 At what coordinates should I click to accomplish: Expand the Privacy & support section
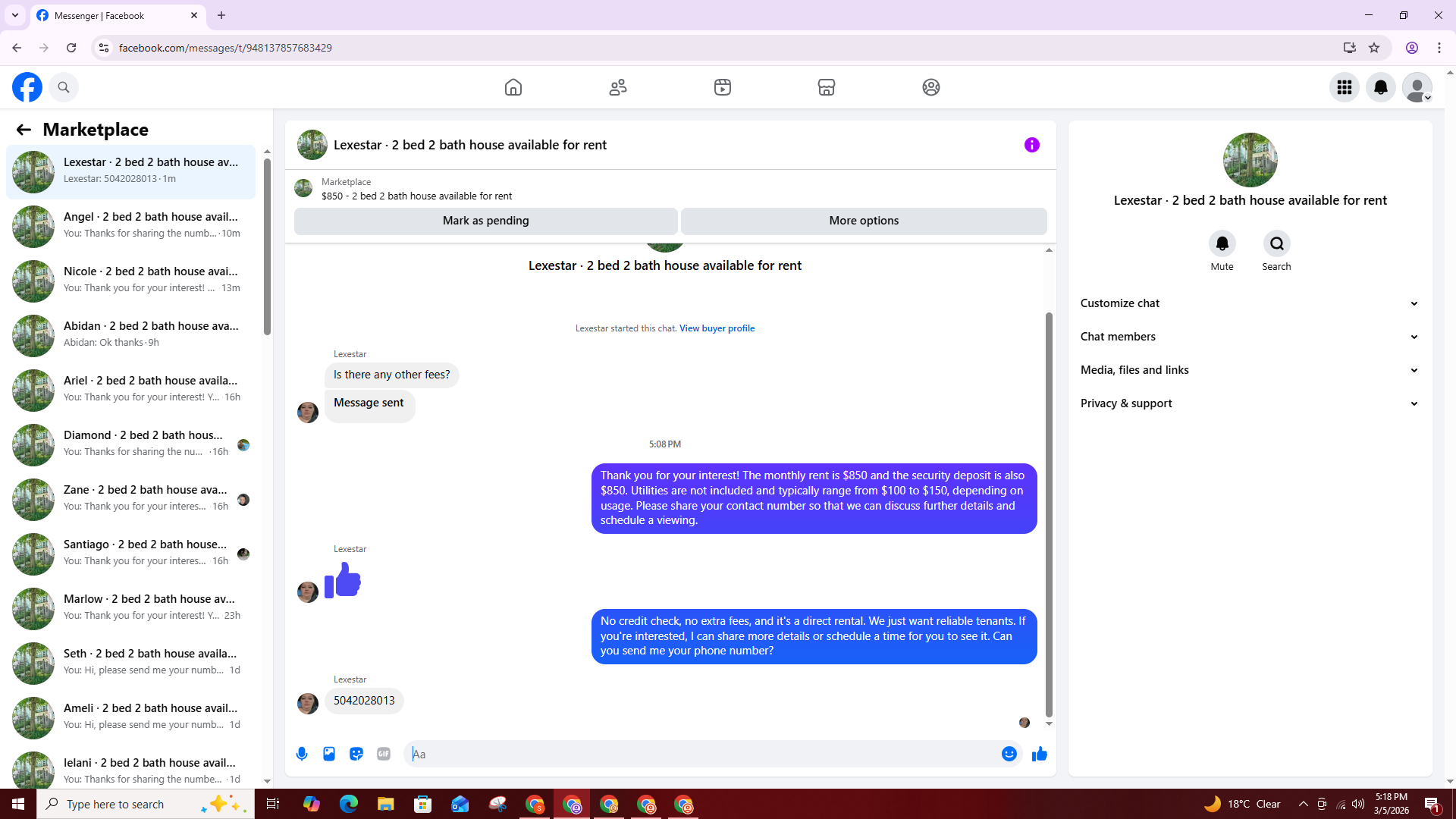tap(1248, 403)
